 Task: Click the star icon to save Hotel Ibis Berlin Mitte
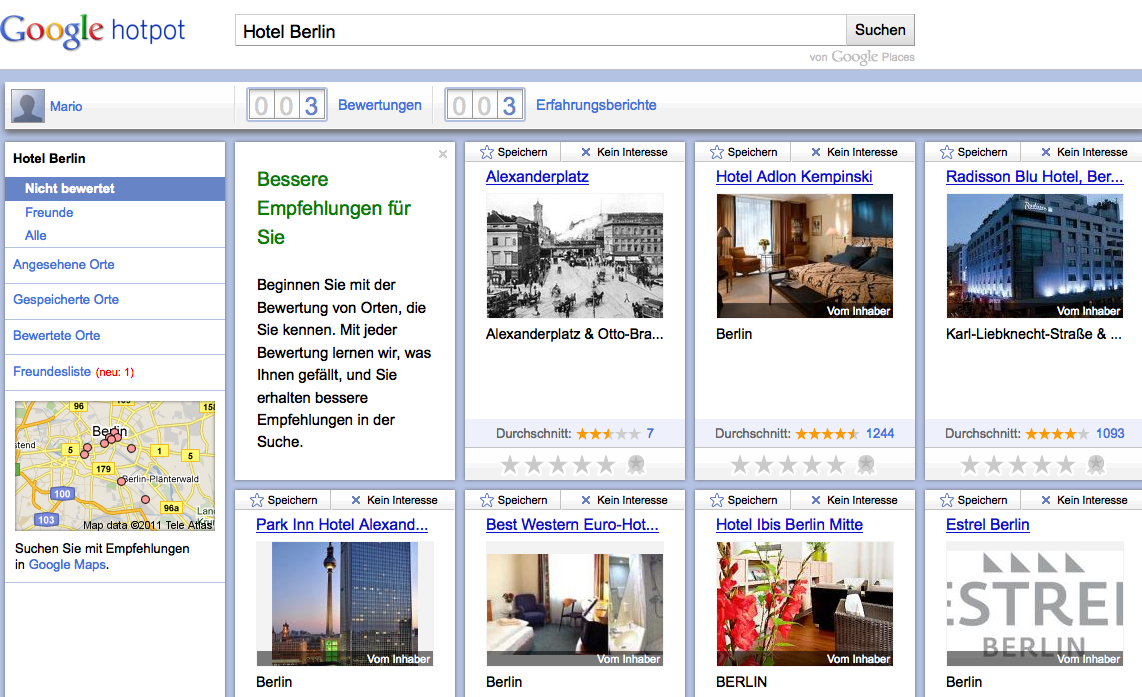(717, 500)
